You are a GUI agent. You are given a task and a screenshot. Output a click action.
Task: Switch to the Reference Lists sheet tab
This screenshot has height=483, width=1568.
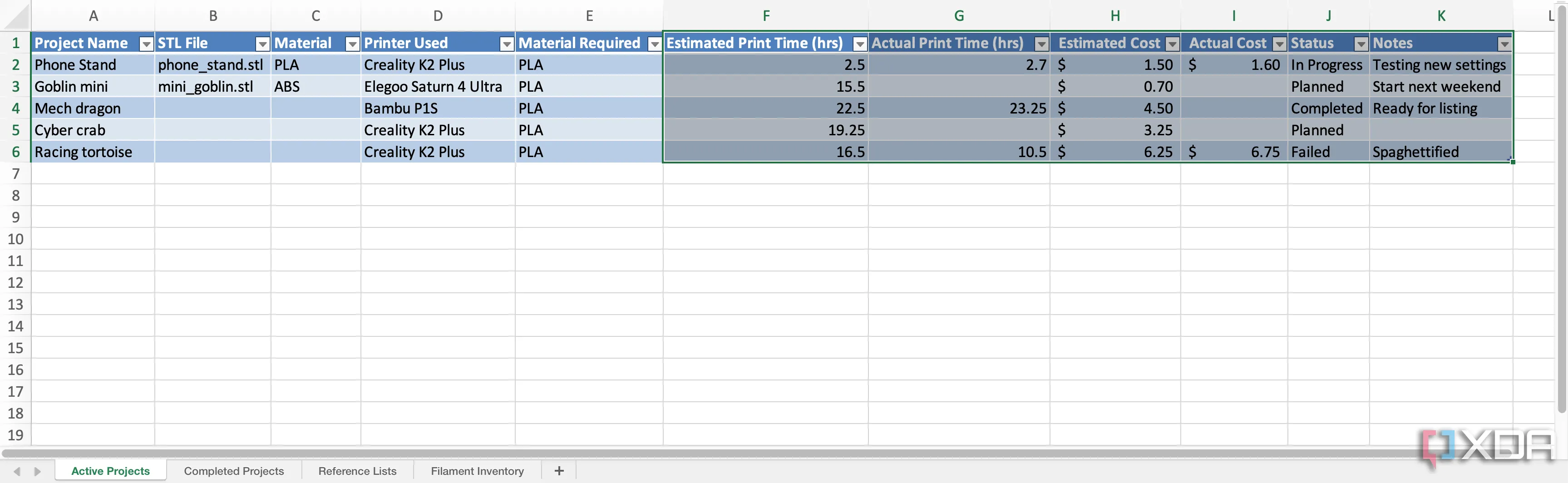pyautogui.click(x=357, y=471)
